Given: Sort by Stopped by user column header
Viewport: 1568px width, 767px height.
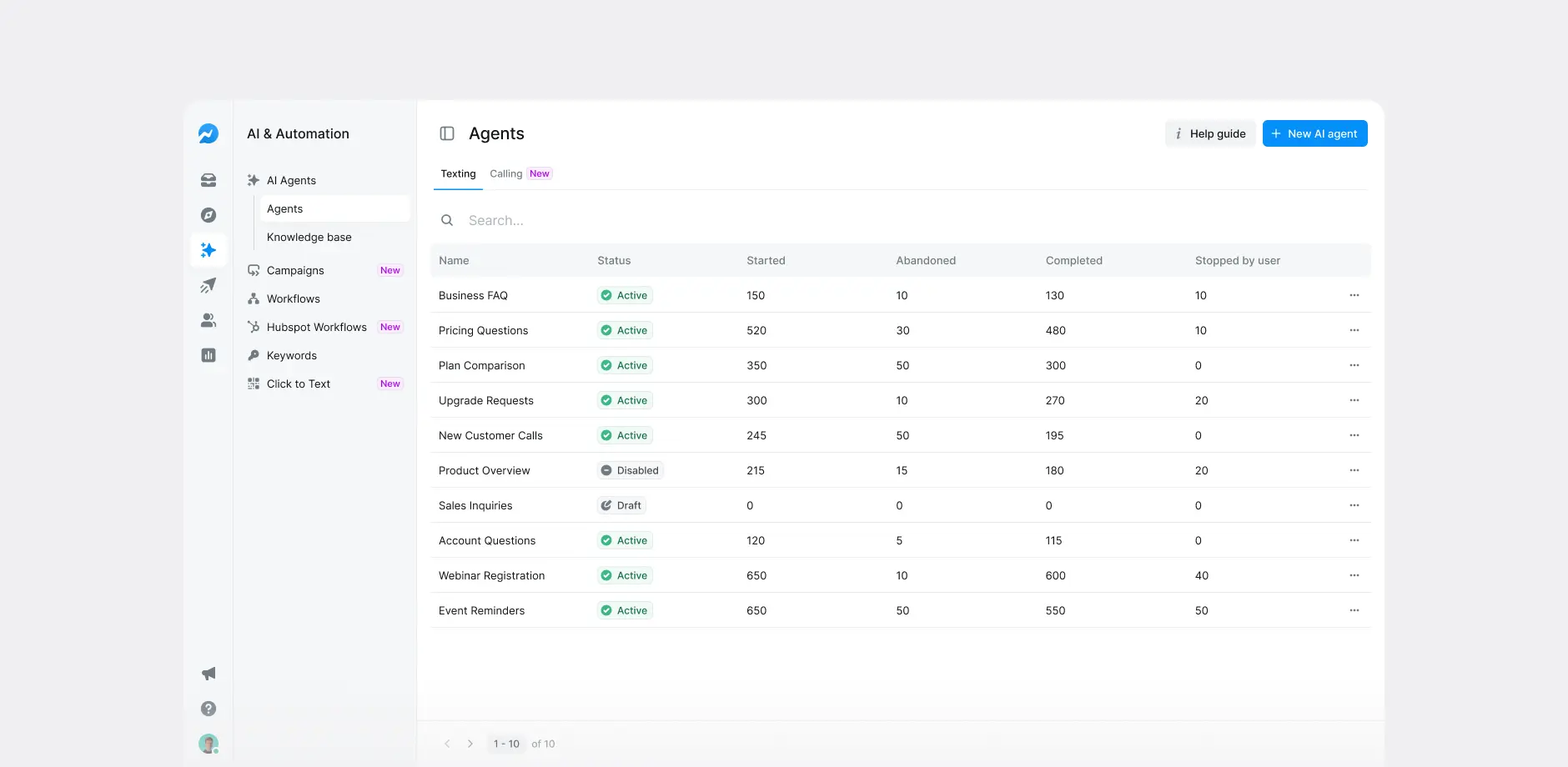Looking at the screenshot, I should coord(1238,260).
